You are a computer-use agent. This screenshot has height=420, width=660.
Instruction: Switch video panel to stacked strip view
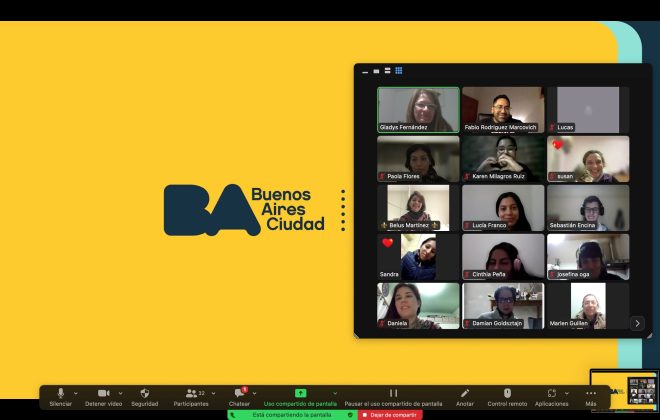tap(387, 71)
